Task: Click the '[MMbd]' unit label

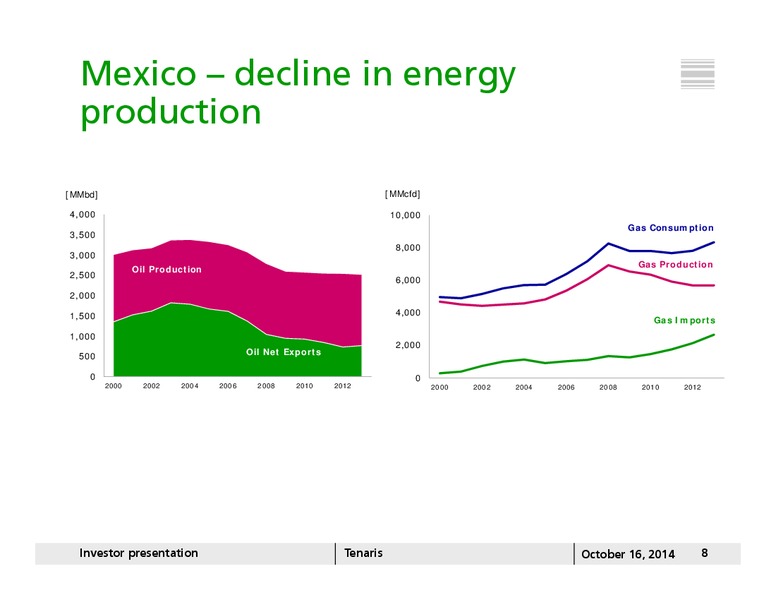Action: click(x=82, y=195)
